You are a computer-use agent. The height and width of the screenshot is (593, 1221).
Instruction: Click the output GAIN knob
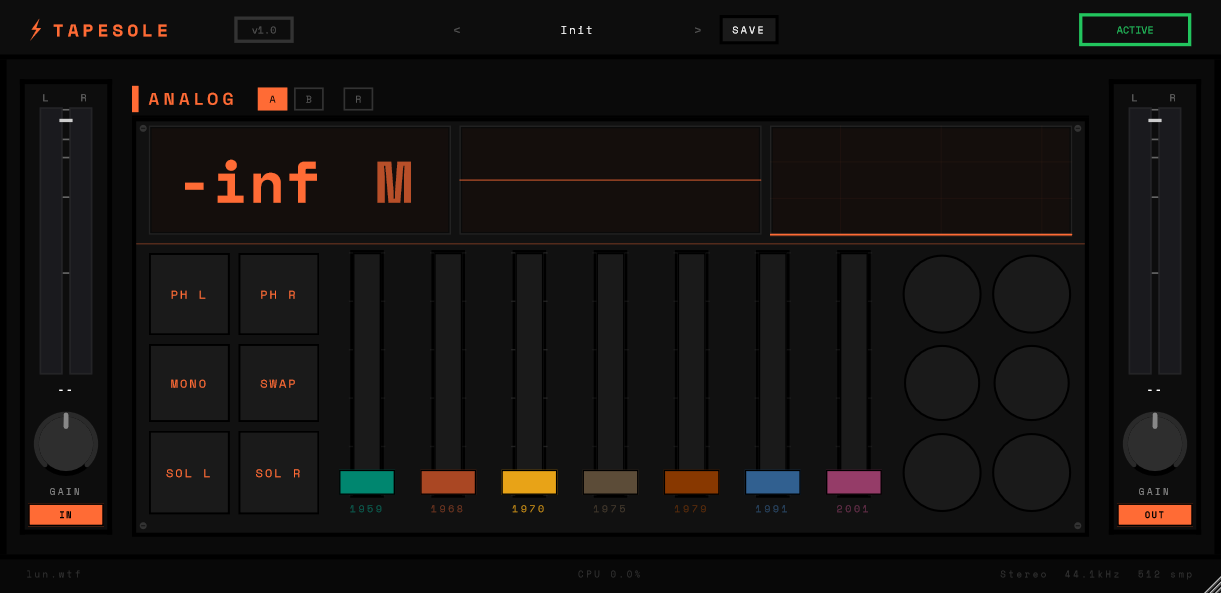point(1155,442)
